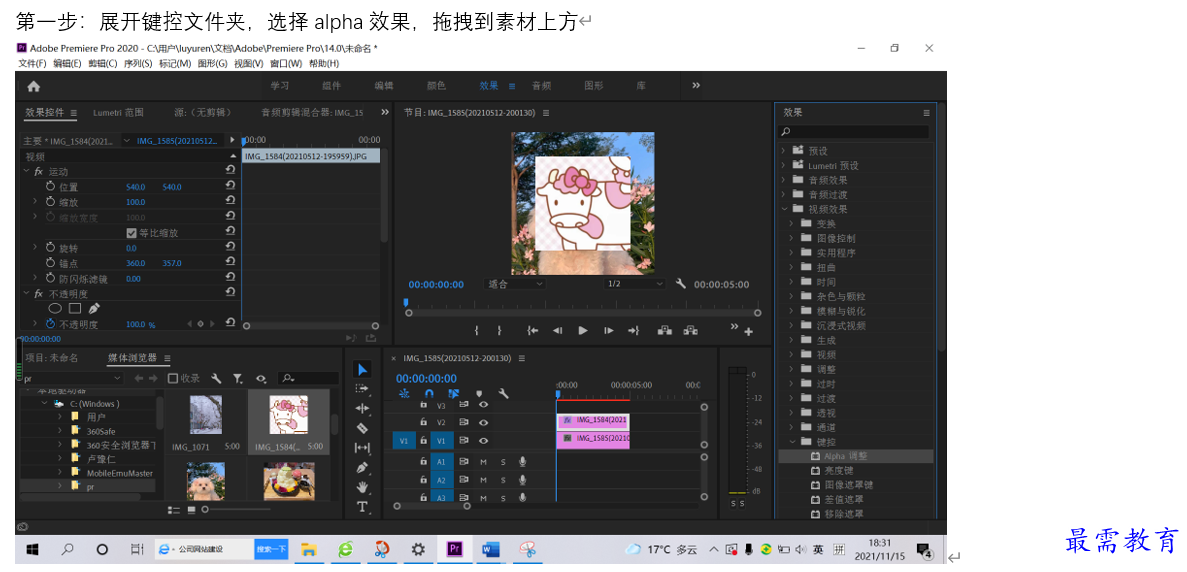Switch to 颜色 workspace tab

[x=437, y=85]
